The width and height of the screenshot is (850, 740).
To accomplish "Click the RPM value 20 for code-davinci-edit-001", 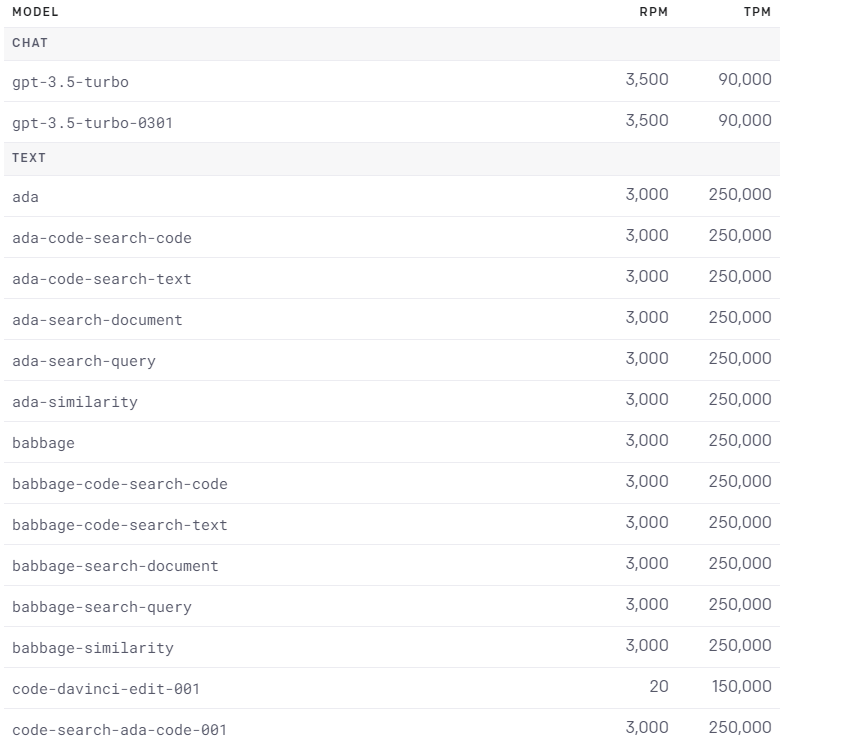I will (659, 686).
